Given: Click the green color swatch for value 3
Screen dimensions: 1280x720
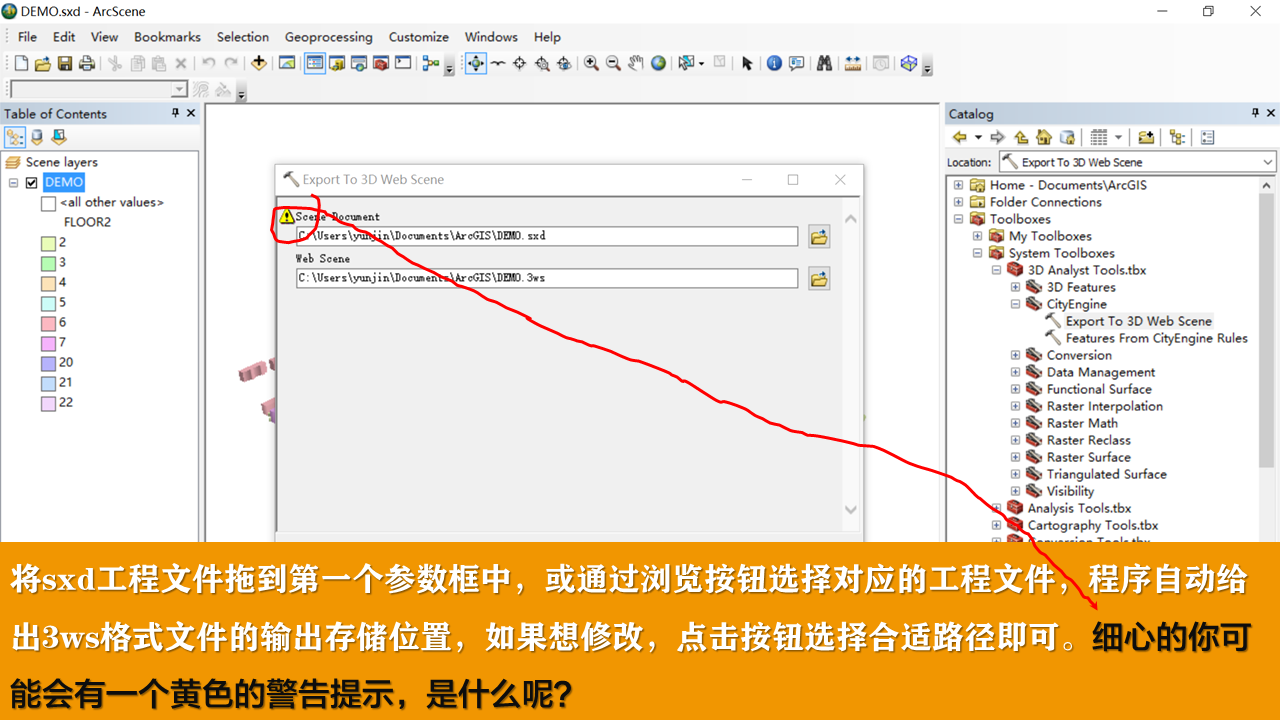Looking at the screenshot, I should (x=48, y=263).
